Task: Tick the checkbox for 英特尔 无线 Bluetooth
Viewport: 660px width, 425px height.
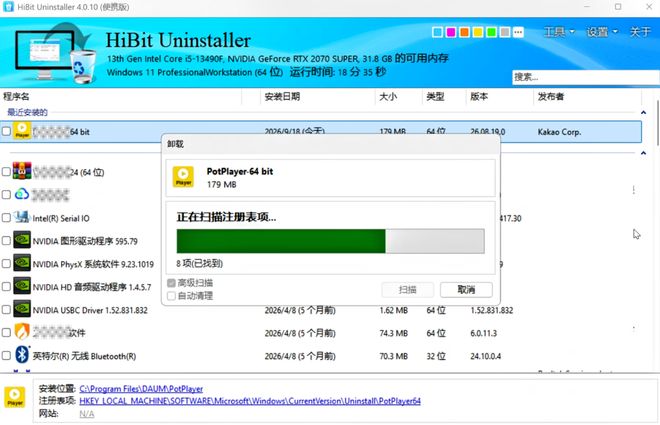Action: pyautogui.click(x=6, y=356)
